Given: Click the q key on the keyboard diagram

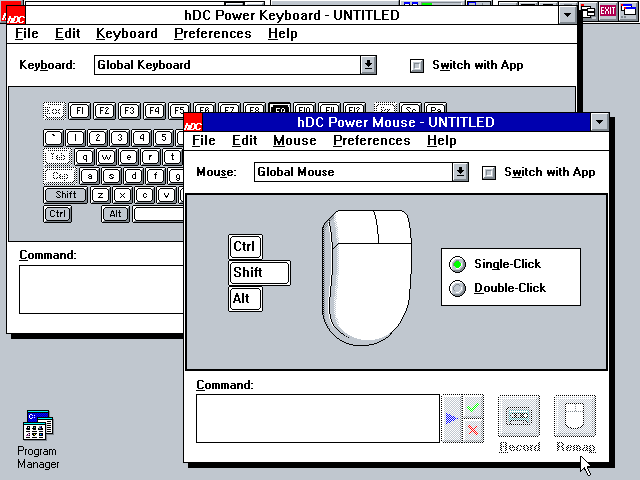Looking at the screenshot, I should coord(84,157).
